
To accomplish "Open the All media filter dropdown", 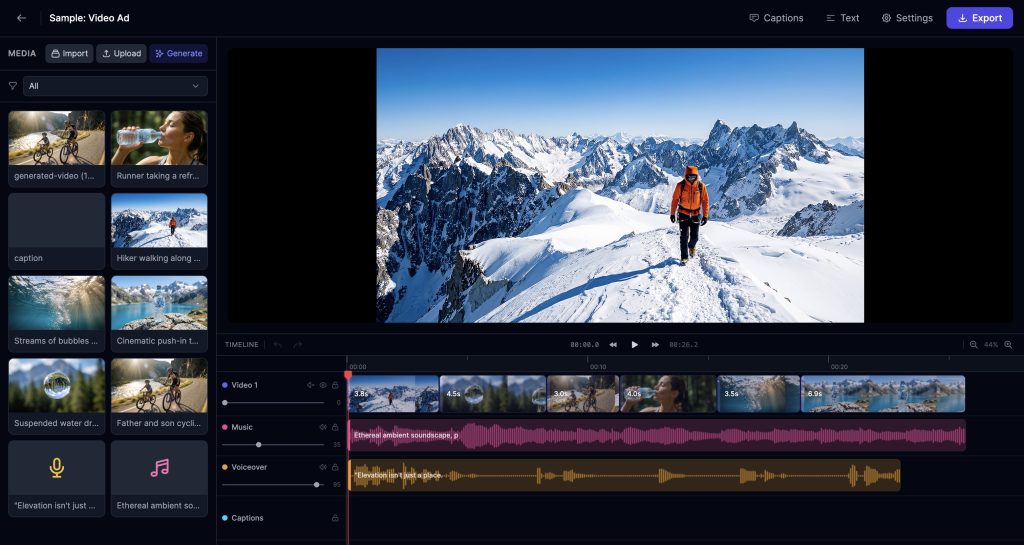I will 115,86.
